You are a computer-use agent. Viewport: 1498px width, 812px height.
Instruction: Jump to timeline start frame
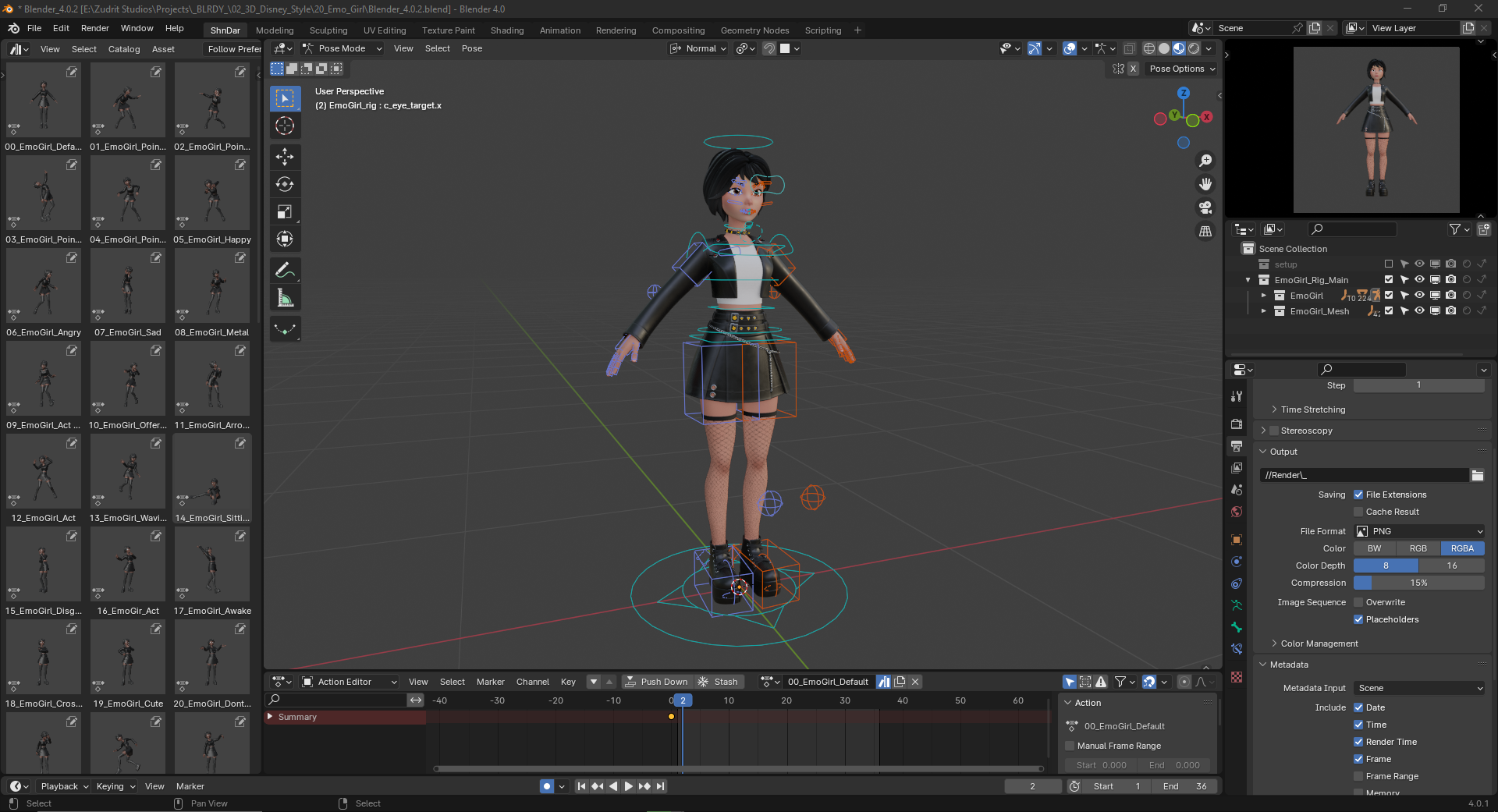(x=581, y=786)
